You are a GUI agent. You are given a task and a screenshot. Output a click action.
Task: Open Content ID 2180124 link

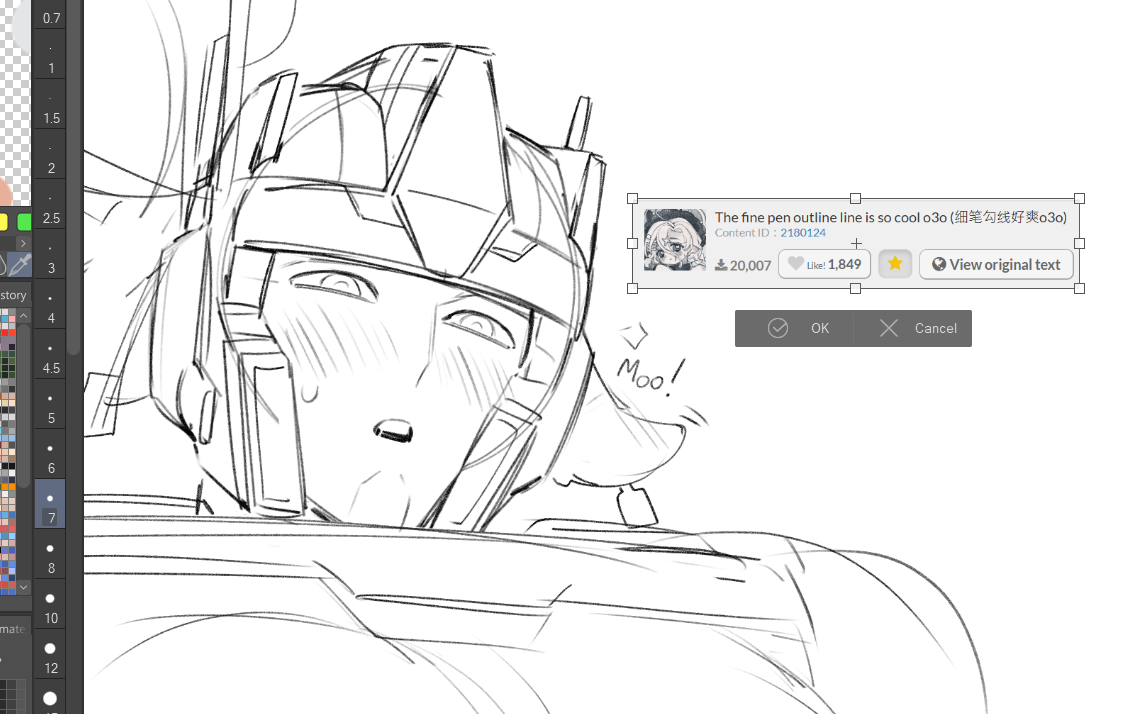click(x=802, y=233)
